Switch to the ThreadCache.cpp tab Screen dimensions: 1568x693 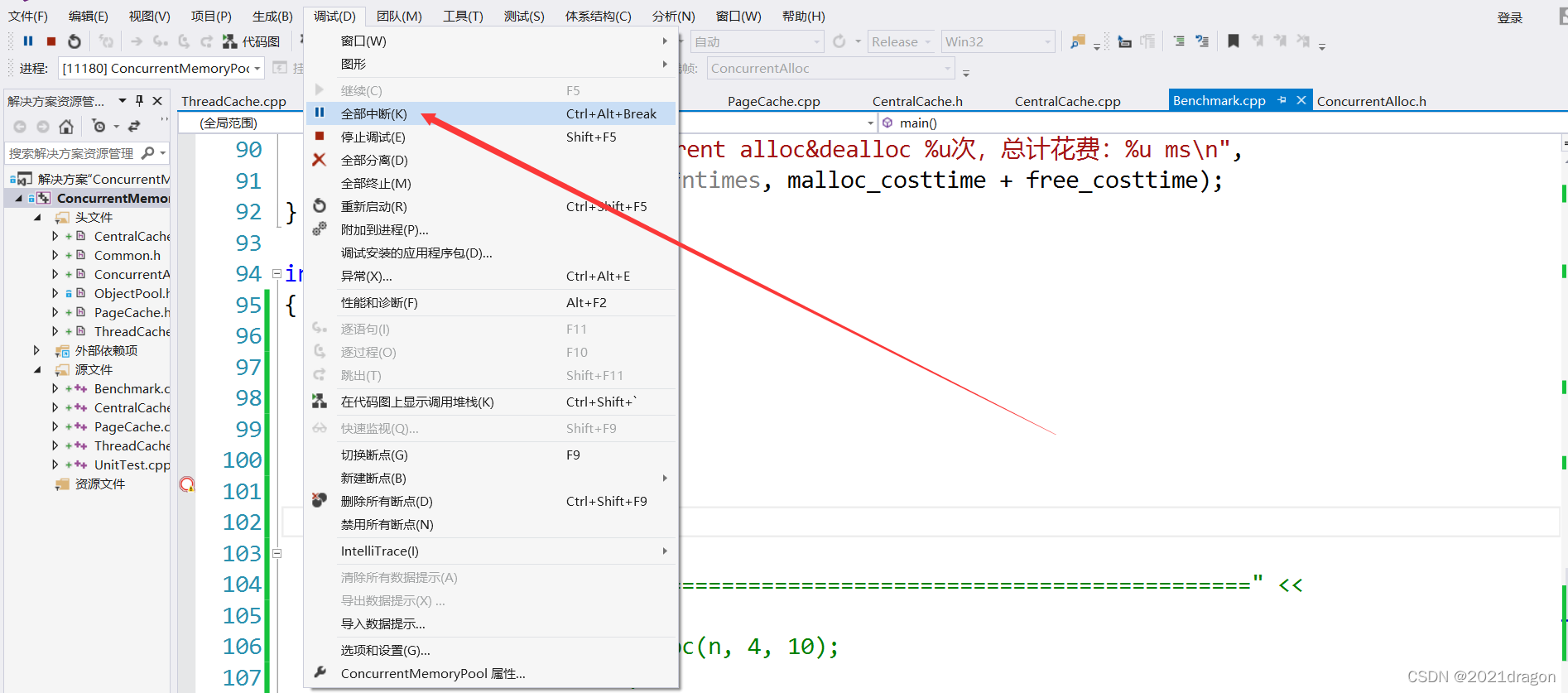[234, 101]
